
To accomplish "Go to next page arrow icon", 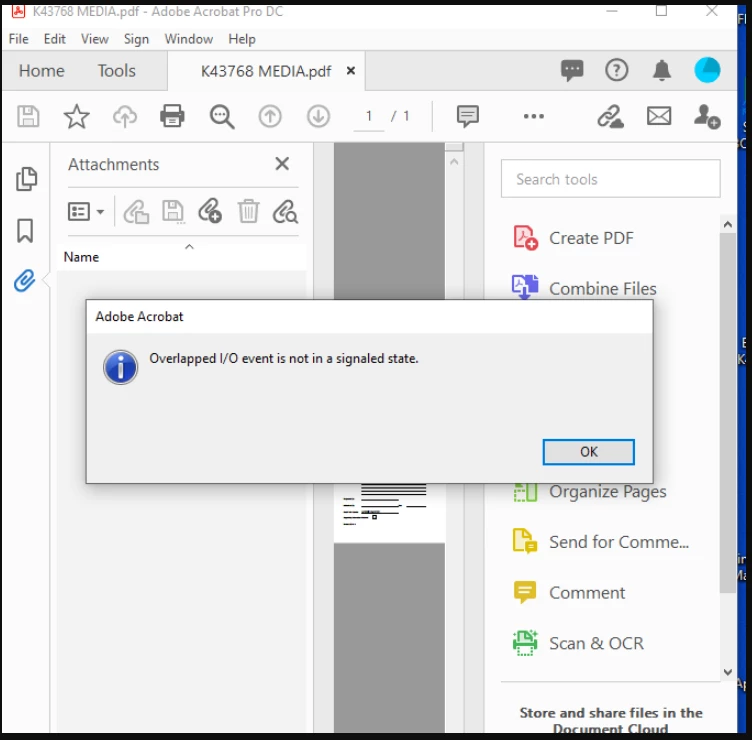I will [x=318, y=117].
